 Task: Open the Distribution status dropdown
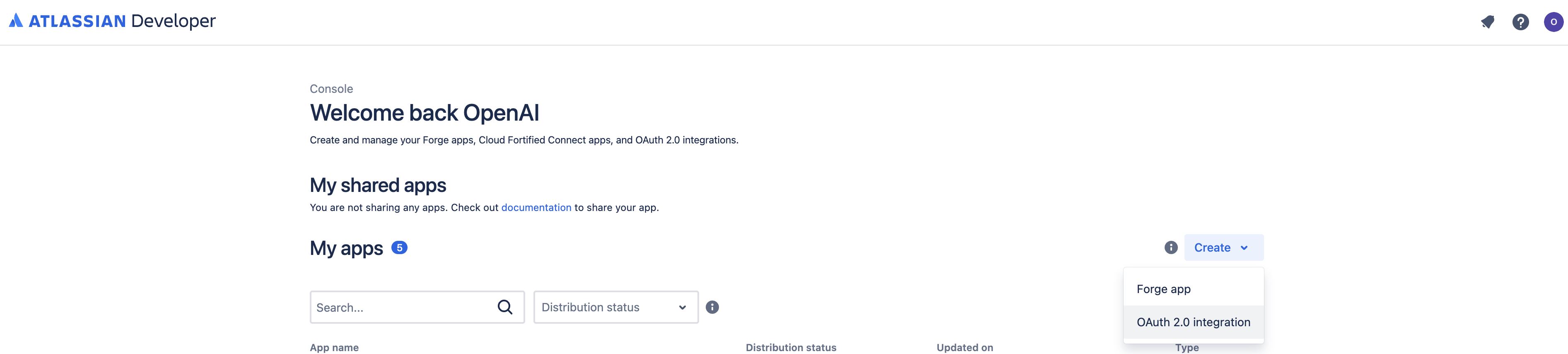tap(615, 307)
